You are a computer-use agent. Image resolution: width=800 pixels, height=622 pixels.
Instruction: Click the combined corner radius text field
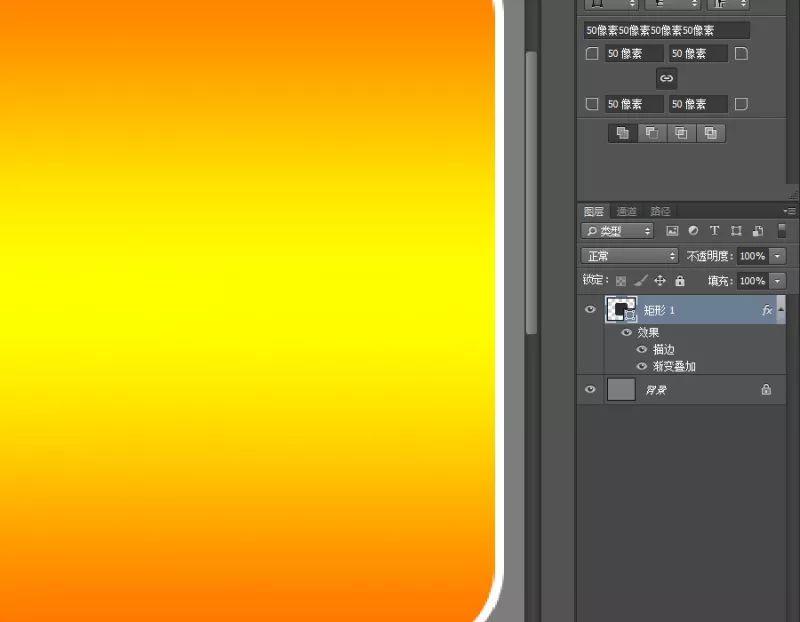click(666, 31)
